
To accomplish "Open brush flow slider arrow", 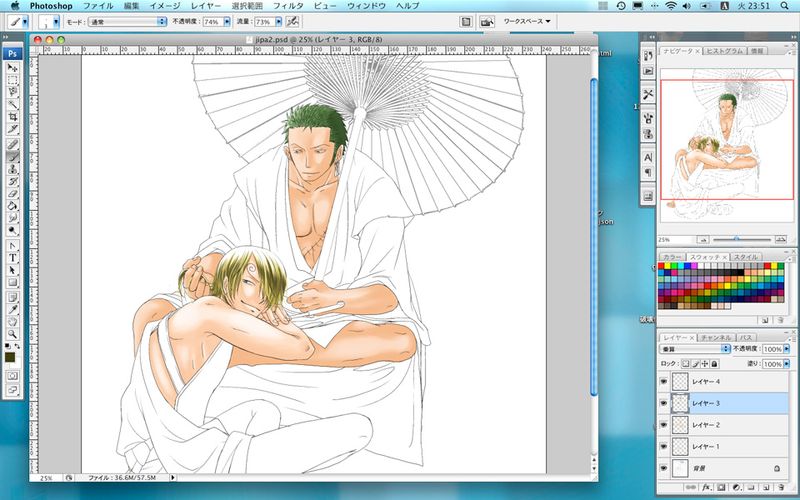I will tap(279, 22).
